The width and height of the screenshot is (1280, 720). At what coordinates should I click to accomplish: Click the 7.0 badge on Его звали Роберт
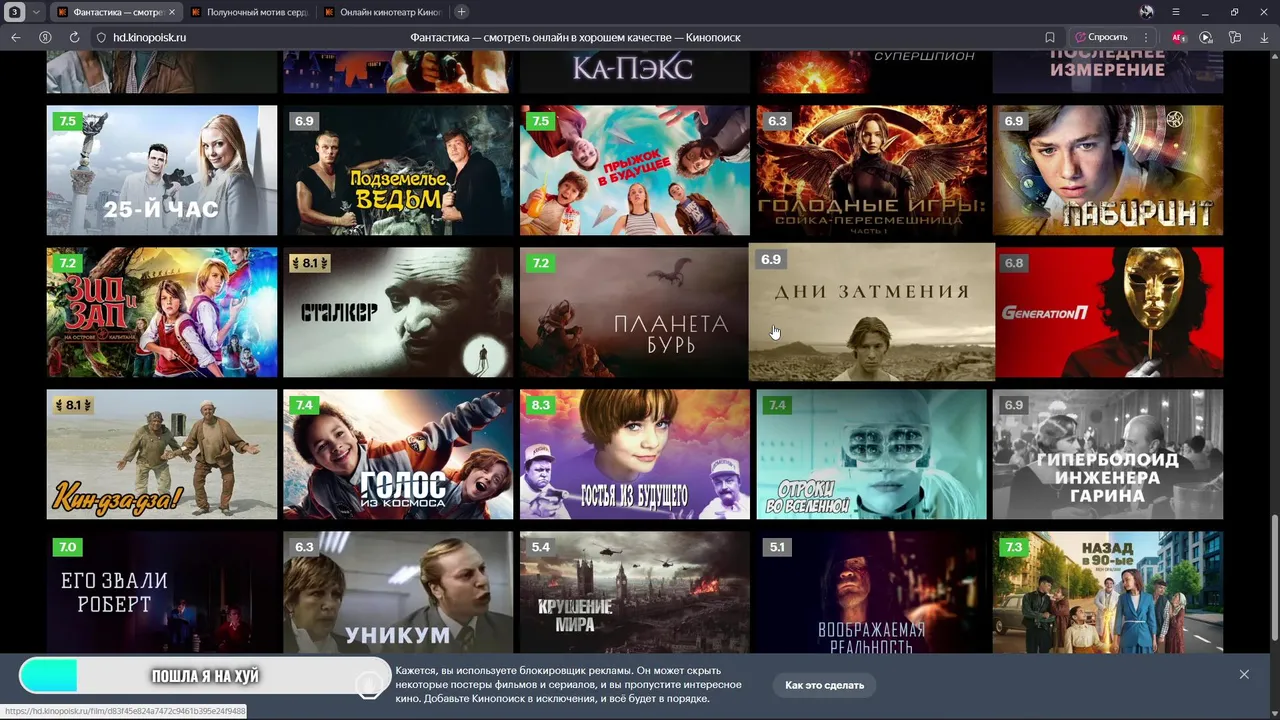tap(68, 547)
